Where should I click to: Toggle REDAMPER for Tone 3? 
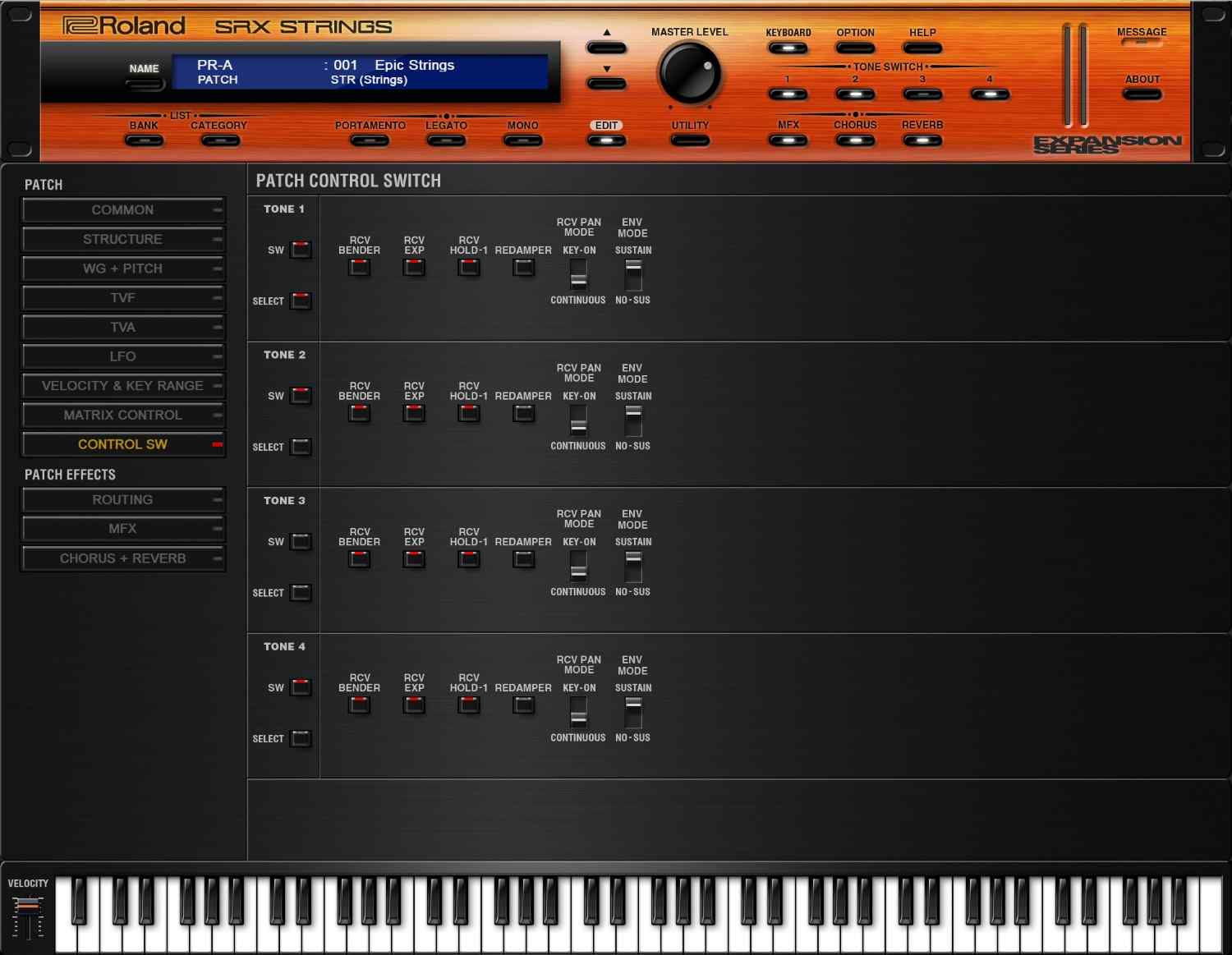pos(523,558)
